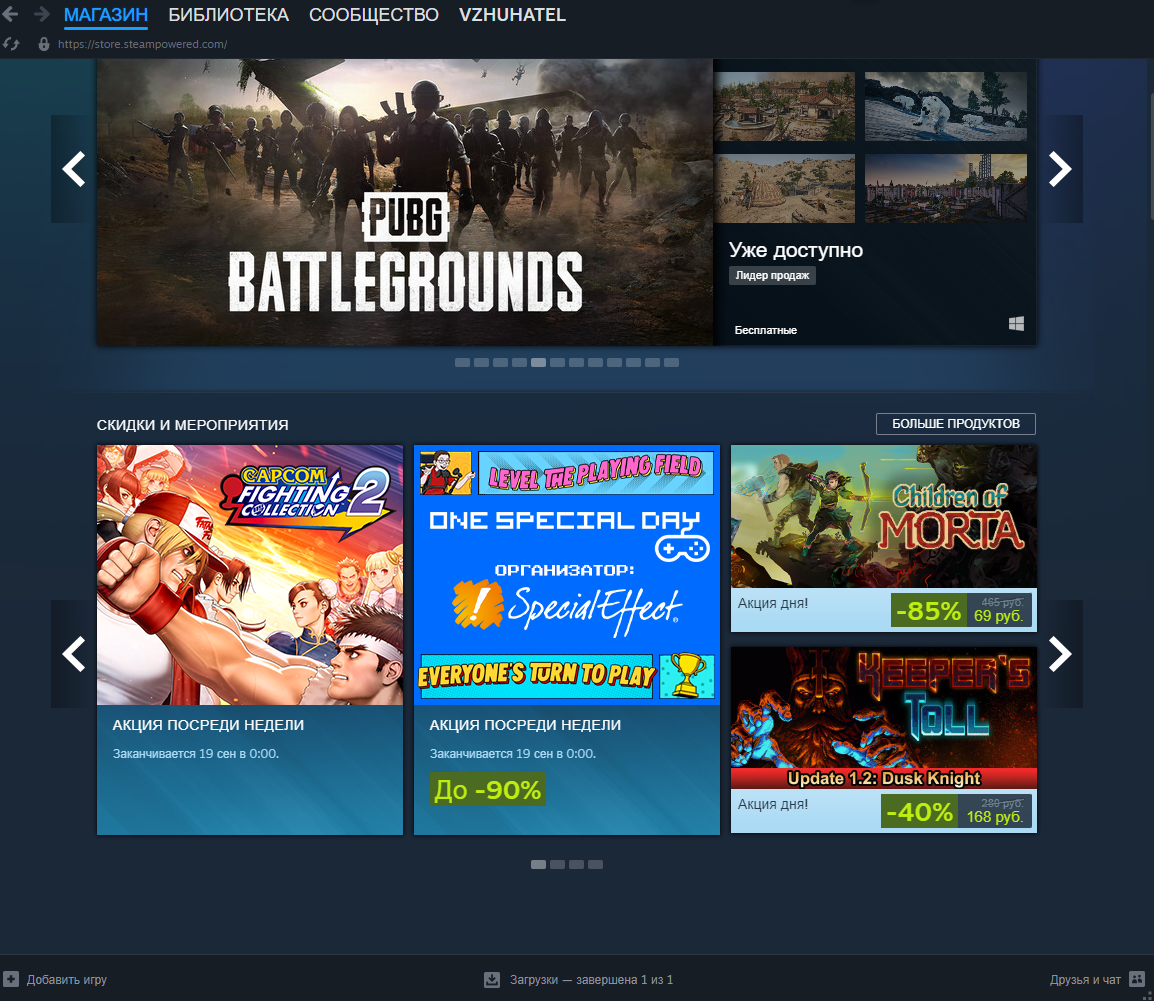1154x1001 pixels.
Task: Open Загрузки — завершена 1 из 1
Action: coord(591,980)
